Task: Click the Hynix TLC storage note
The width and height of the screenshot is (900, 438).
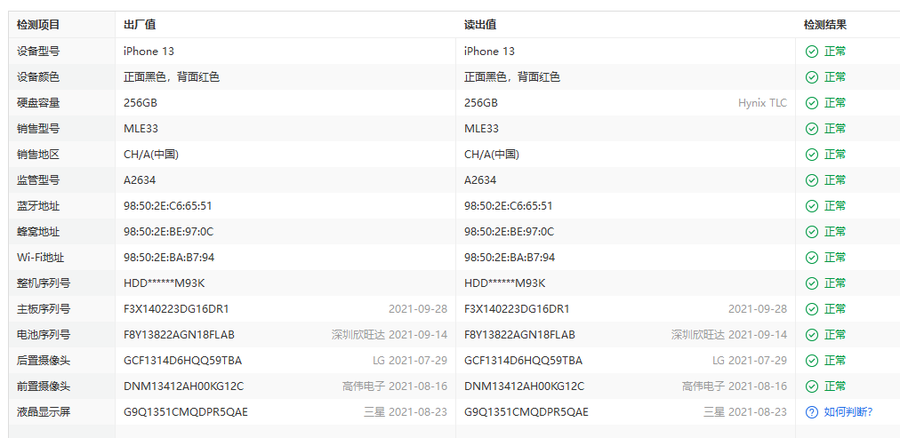Action: point(762,103)
